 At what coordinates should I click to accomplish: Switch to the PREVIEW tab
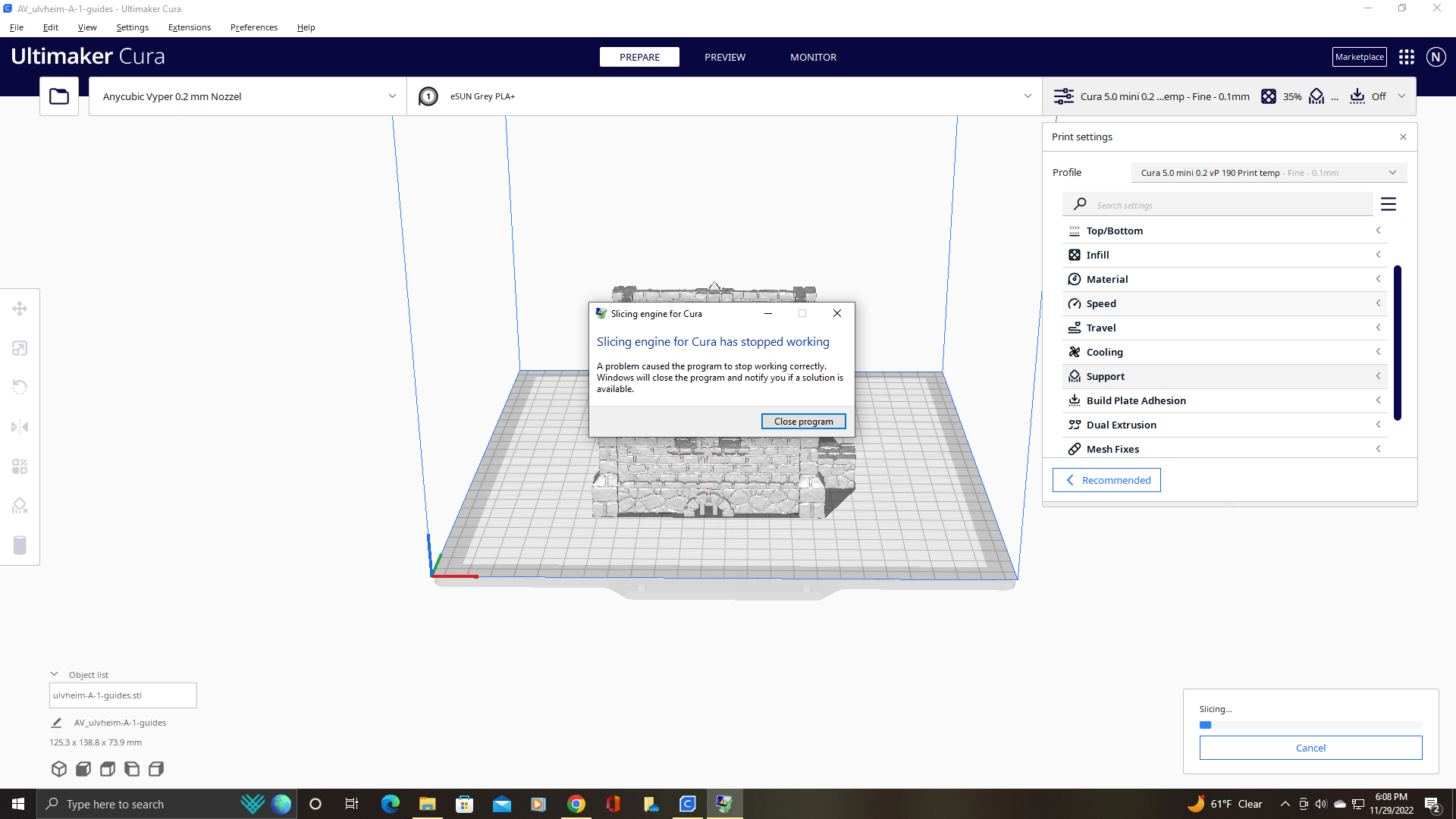(x=724, y=57)
